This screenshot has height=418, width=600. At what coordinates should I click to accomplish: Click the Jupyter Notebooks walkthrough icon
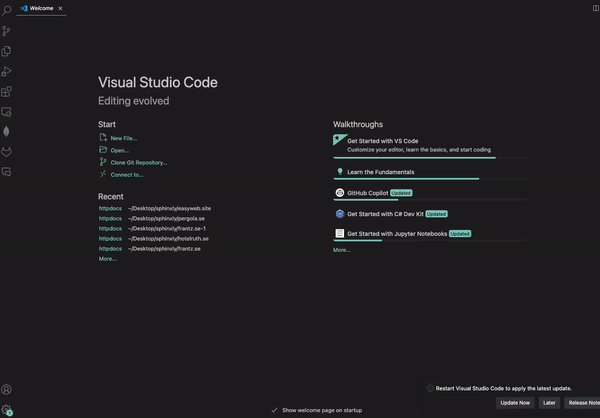tap(340, 233)
